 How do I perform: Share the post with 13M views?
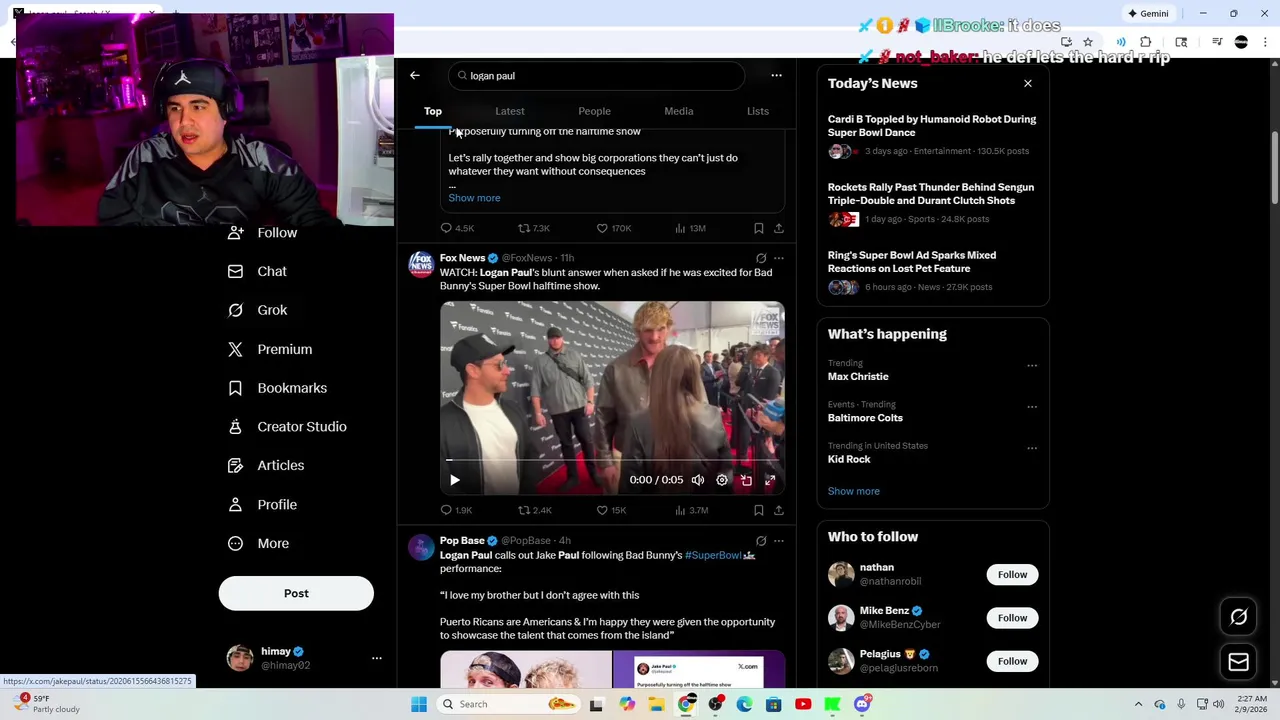pos(779,228)
